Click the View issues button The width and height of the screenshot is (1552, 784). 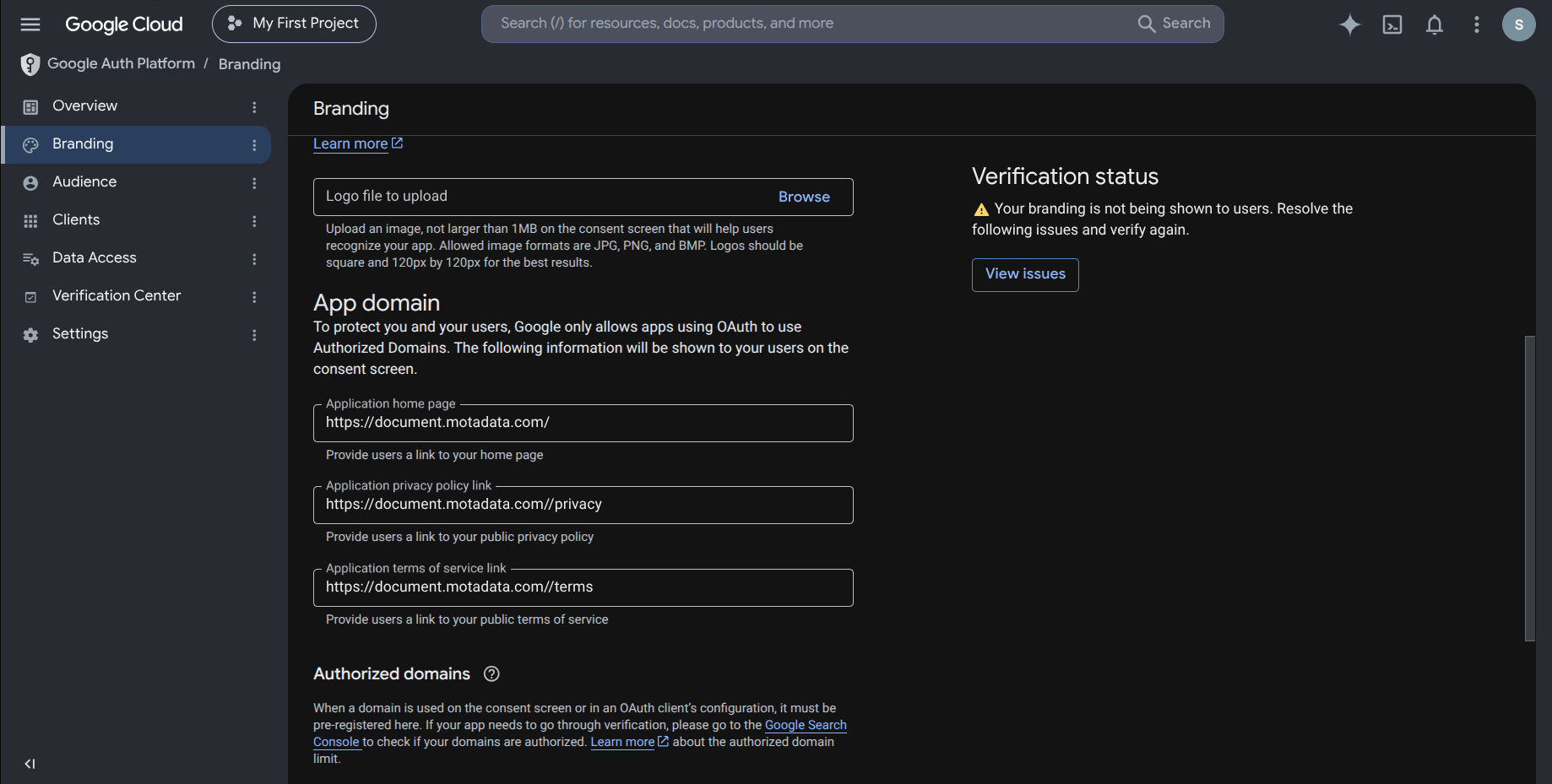pyautogui.click(x=1025, y=275)
